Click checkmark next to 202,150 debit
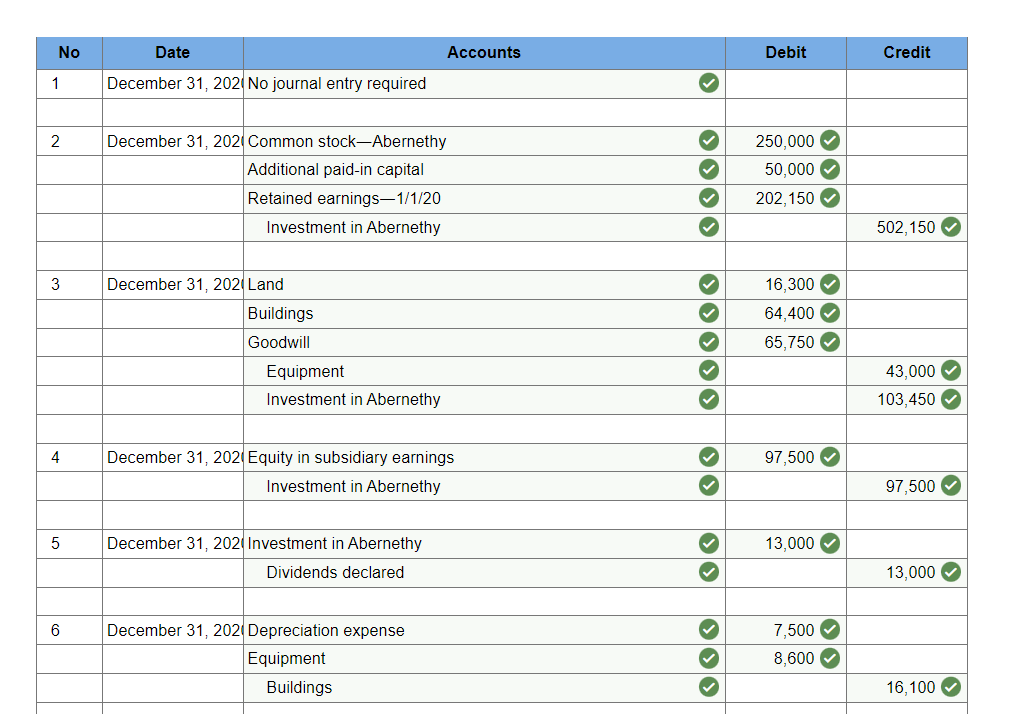1019x718 pixels. [x=829, y=198]
